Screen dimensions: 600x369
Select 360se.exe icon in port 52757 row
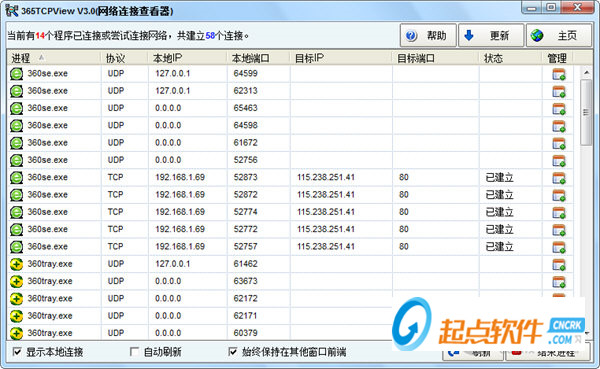pos(16,247)
